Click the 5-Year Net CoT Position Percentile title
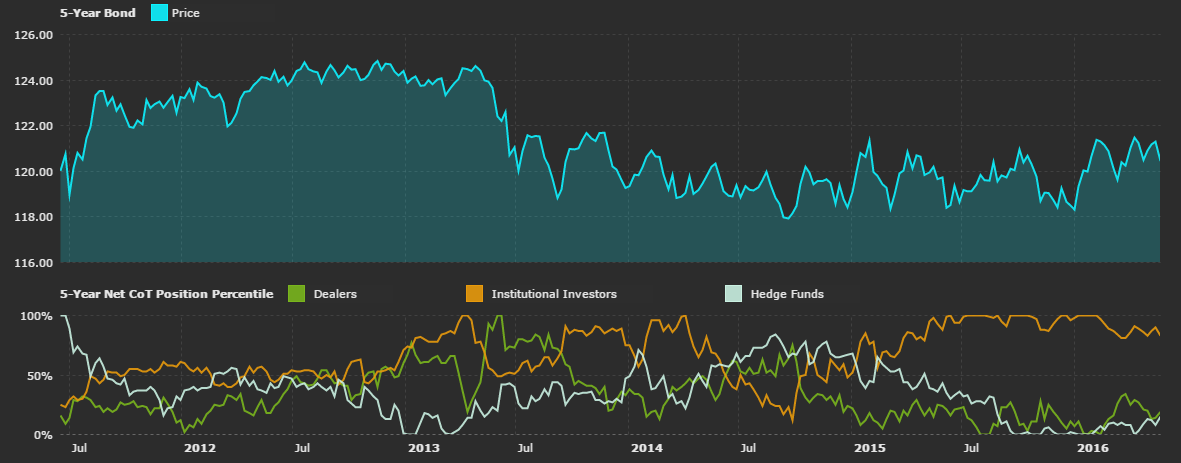 tap(166, 294)
